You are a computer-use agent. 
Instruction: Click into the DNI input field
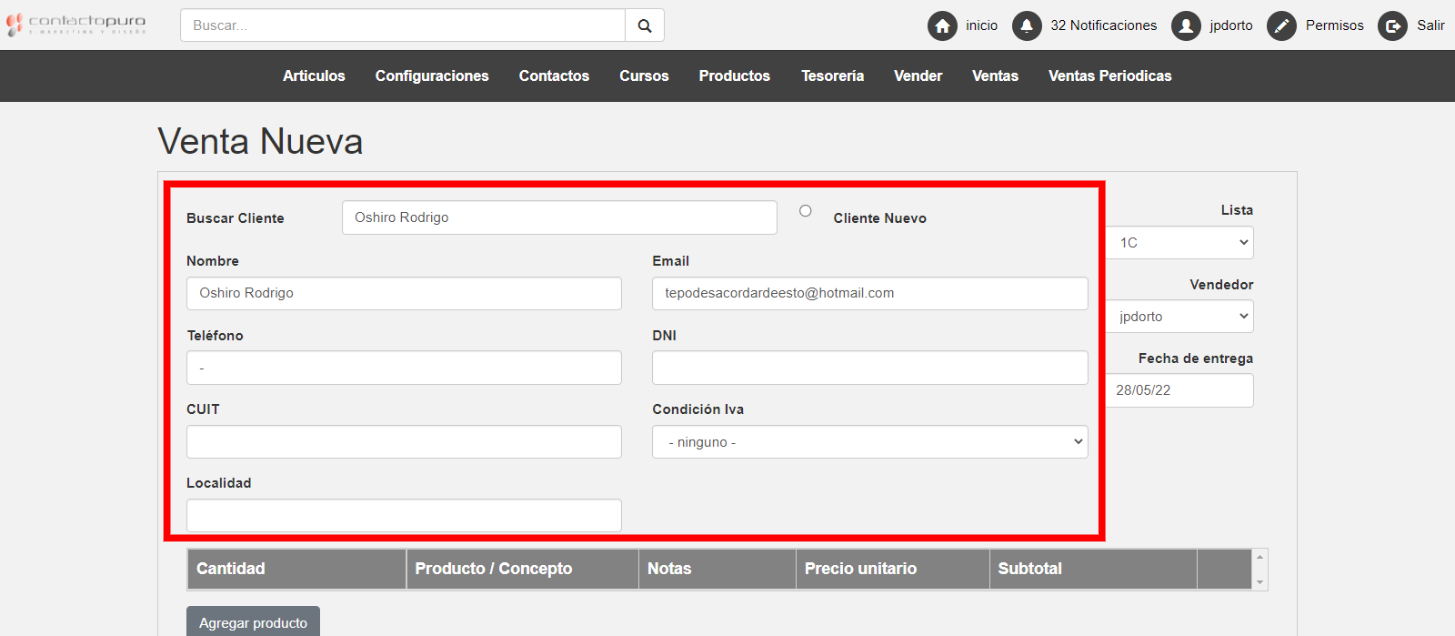(869, 368)
